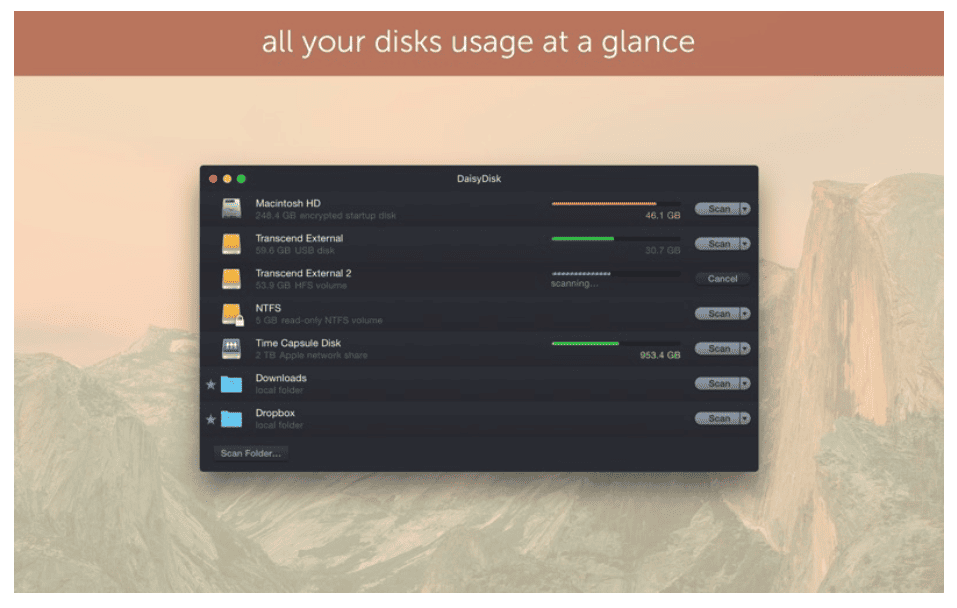The height and width of the screenshot is (608, 957).
Task: Click the Time Capsule Disk usage bar
Action: 616,343
